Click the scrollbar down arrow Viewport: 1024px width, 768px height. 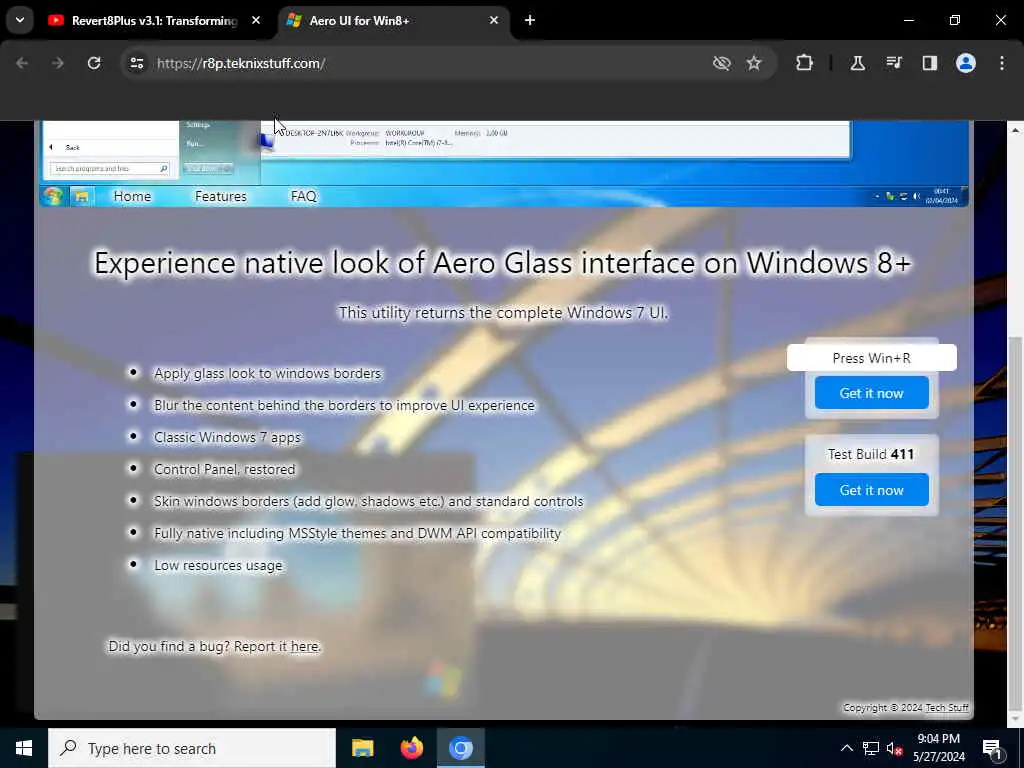[x=1015, y=720]
